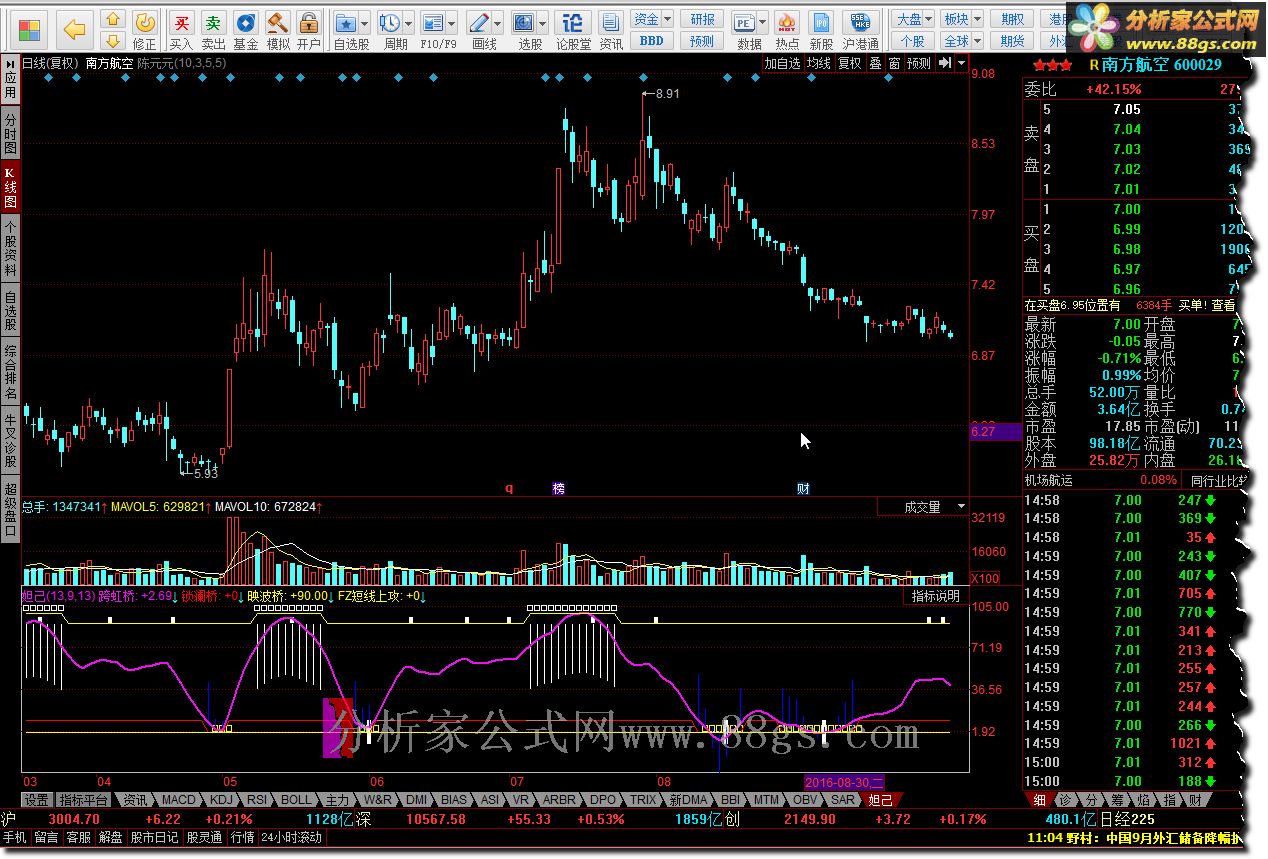Click the F10/F9 info icon

(433, 23)
